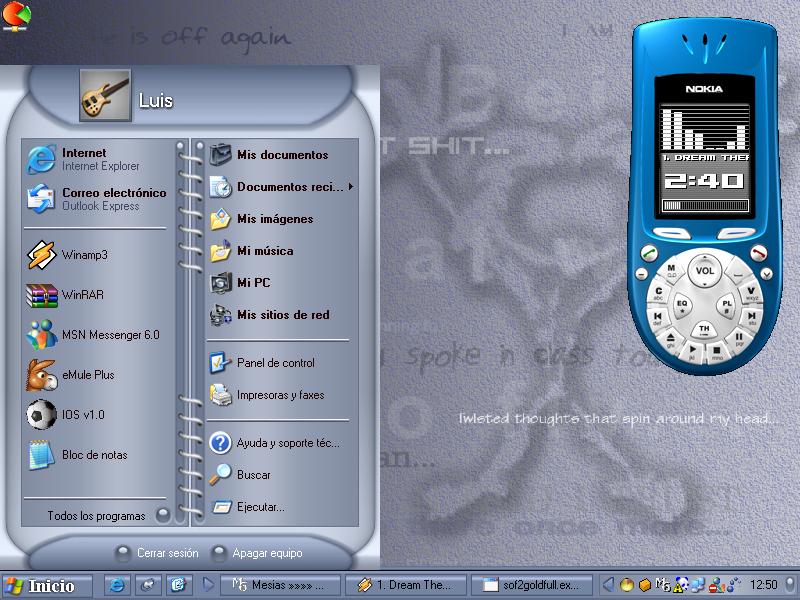Click panda tray icon with warning

[681, 585]
